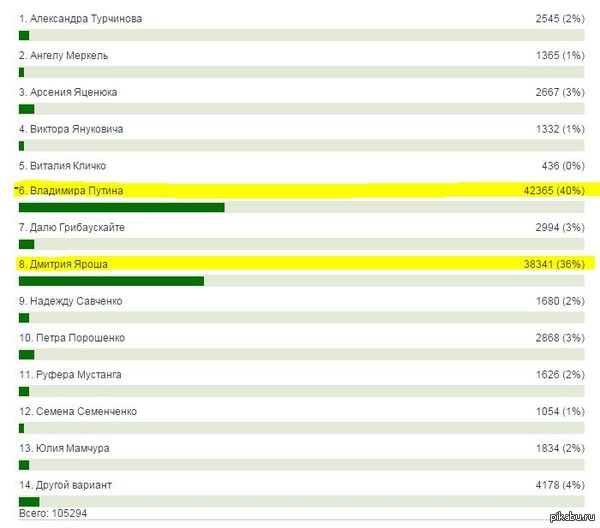600x528 pixels.
Task: Click the green result bar under option 8
Action: (111, 281)
